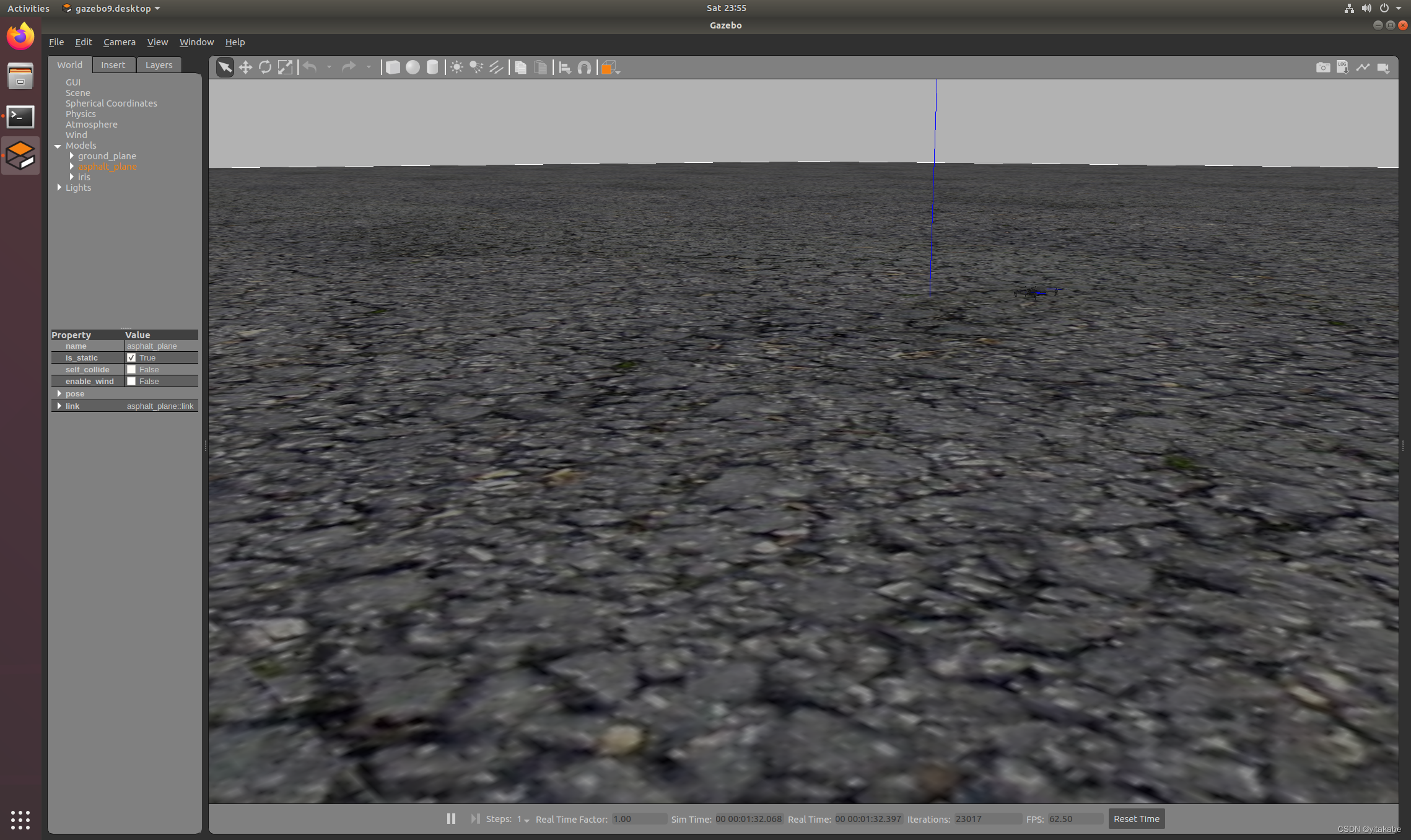Image resolution: width=1411 pixels, height=840 pixels.
Task: Activate the rotate mode tool
Action: [265, 68]
